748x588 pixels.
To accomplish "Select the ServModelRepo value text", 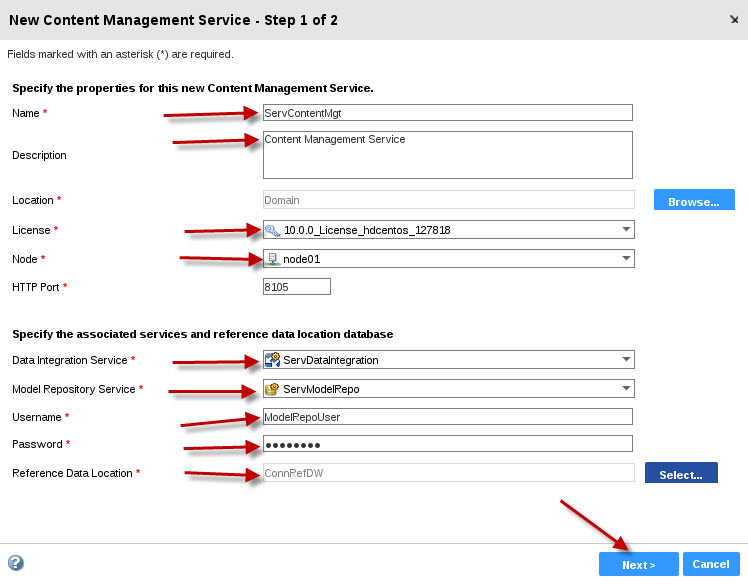I will pyautogui.click(x=321, y=389).
